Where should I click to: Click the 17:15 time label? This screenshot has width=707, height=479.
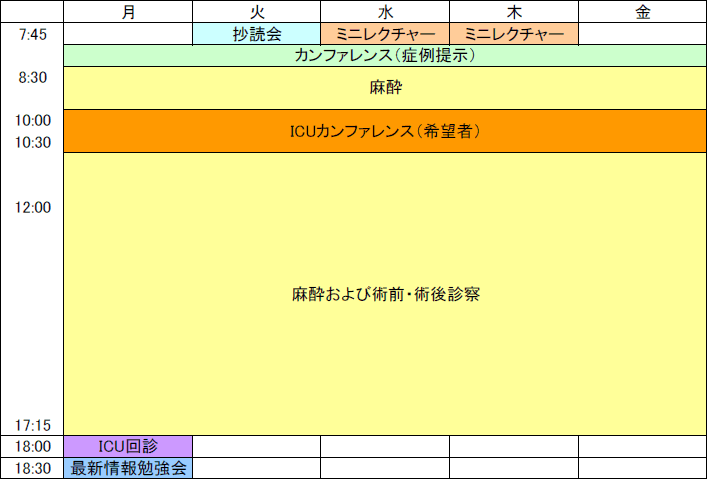[33, 425]
